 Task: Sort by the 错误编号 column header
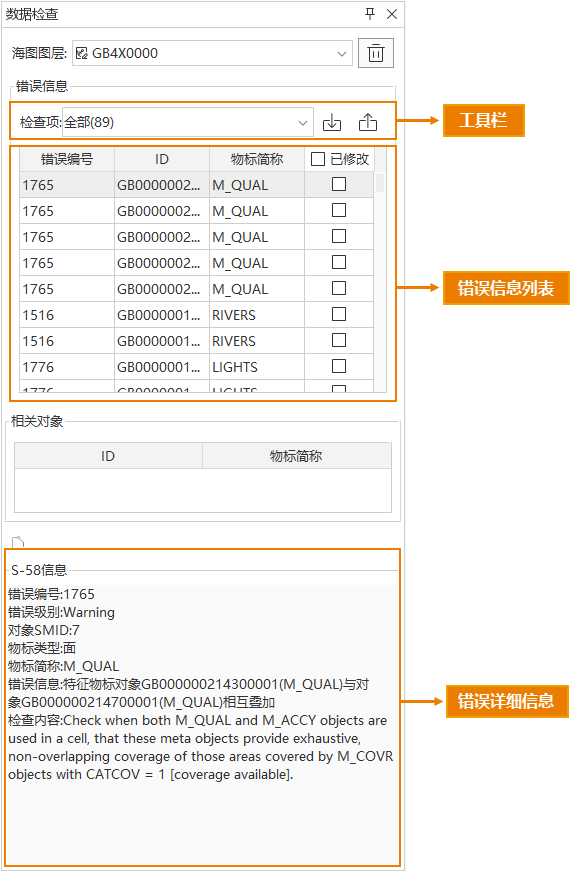click(x=67, y=159)
